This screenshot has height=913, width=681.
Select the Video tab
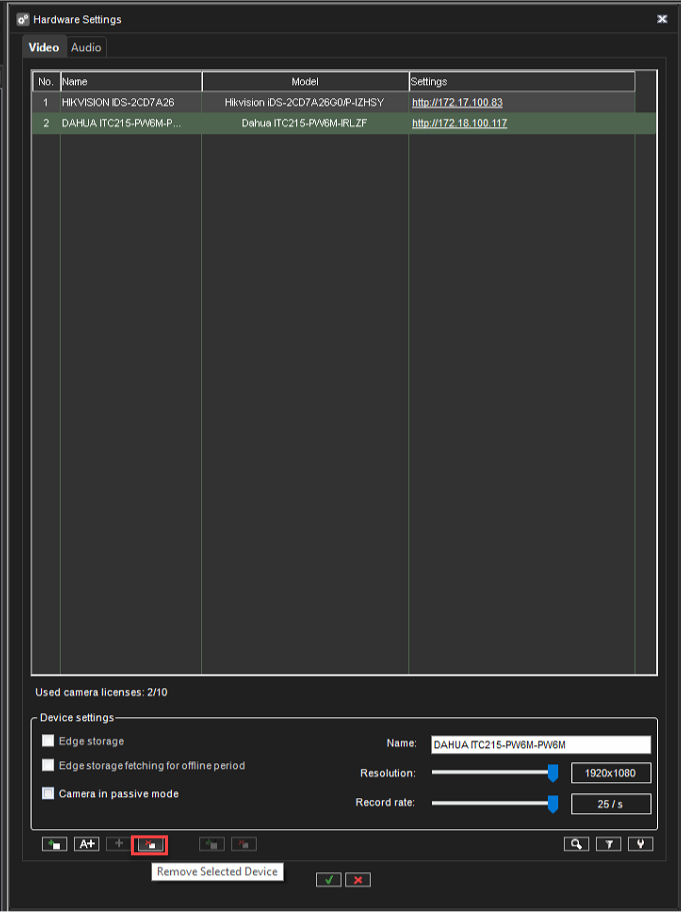44,48
